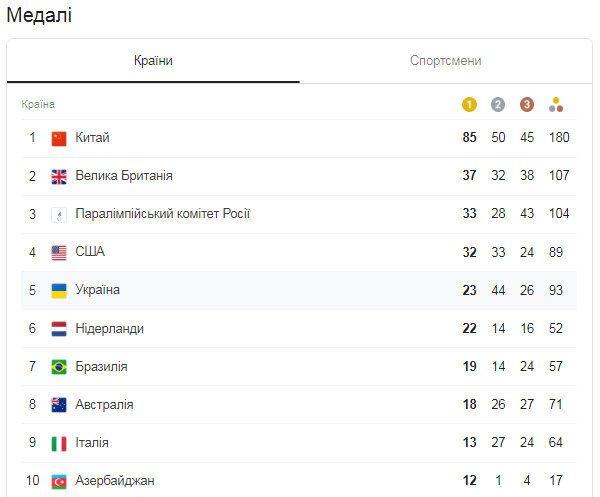Click the USA flag icon
Screen dimensions: 600x497
click(59, 252)
